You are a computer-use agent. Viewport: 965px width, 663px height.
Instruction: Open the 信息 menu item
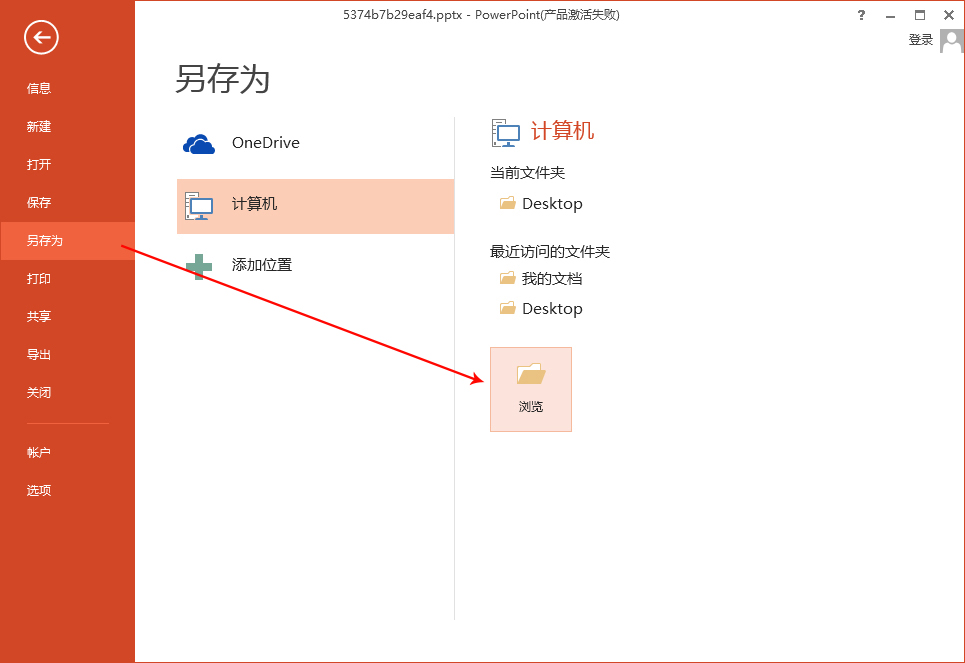pos(39,89)
